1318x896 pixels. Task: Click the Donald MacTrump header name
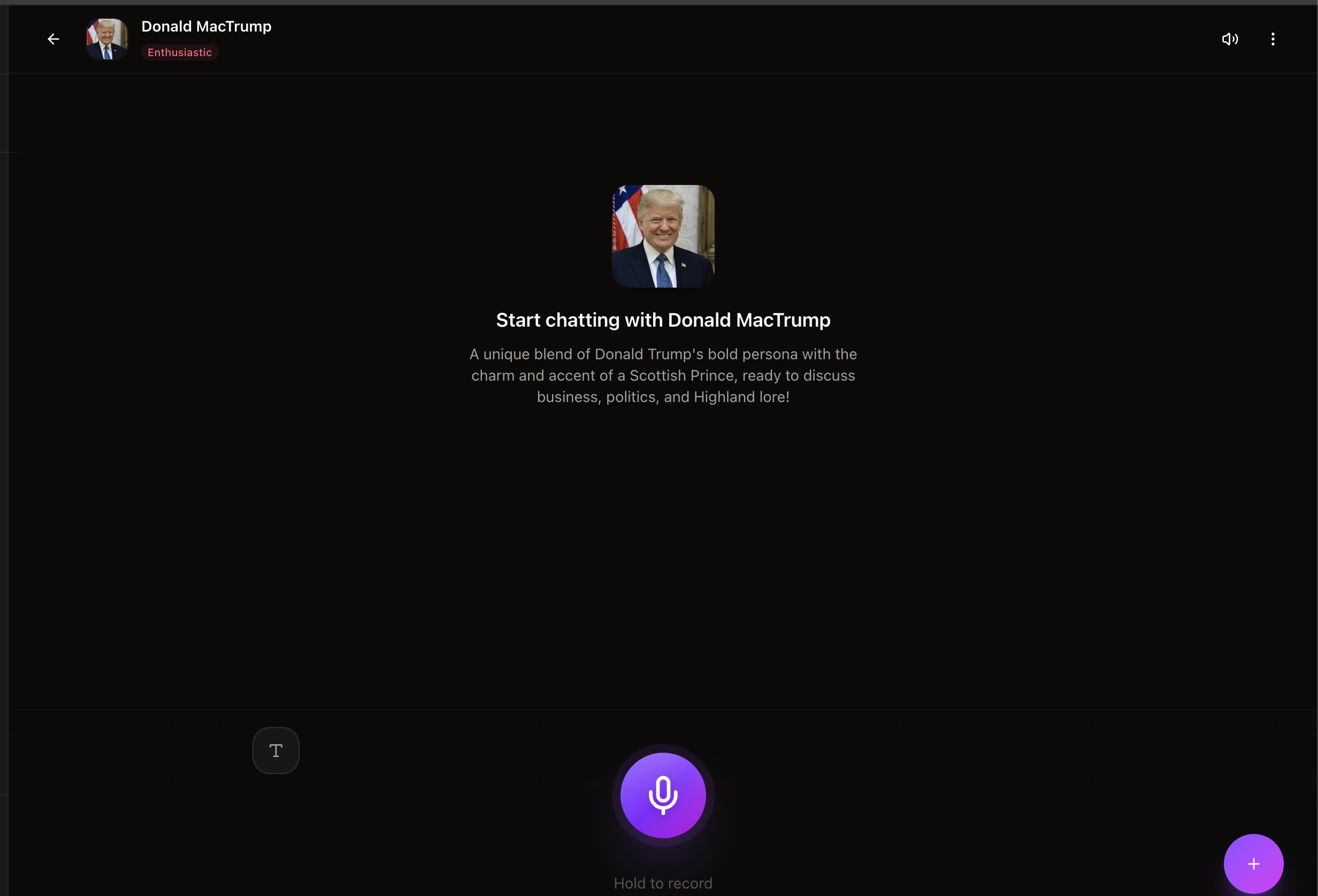tap(206, 26)
